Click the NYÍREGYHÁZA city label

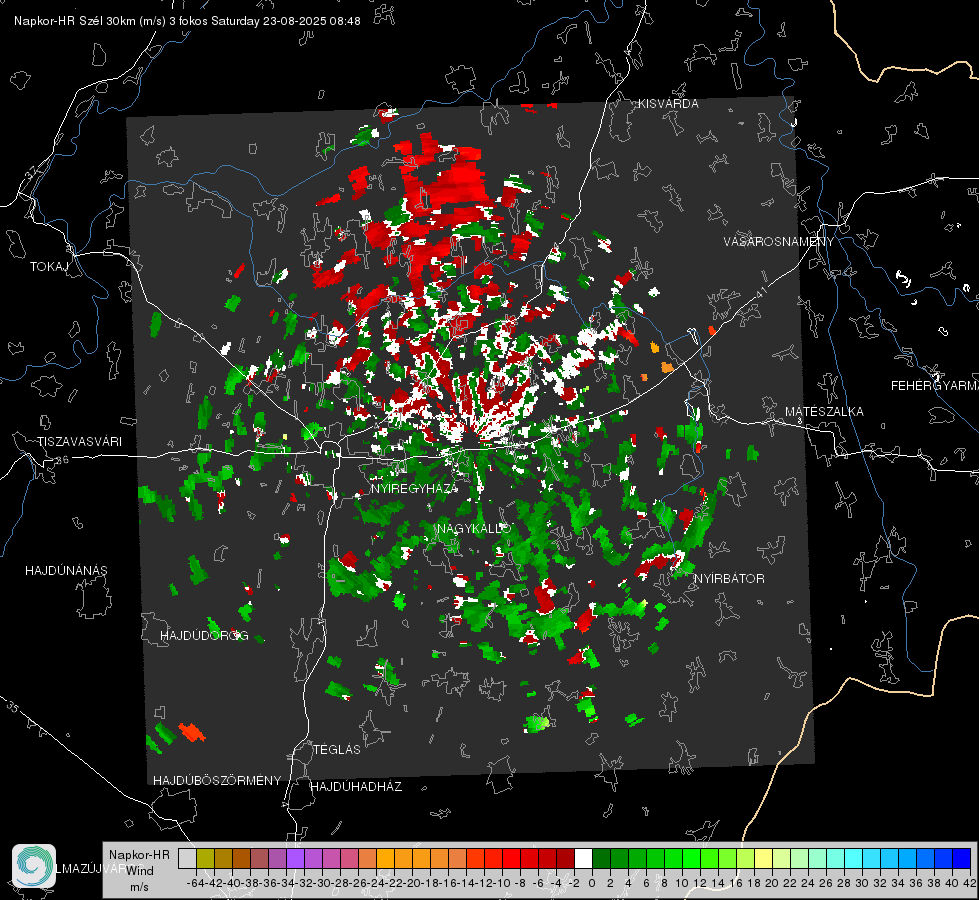point(414,488)
